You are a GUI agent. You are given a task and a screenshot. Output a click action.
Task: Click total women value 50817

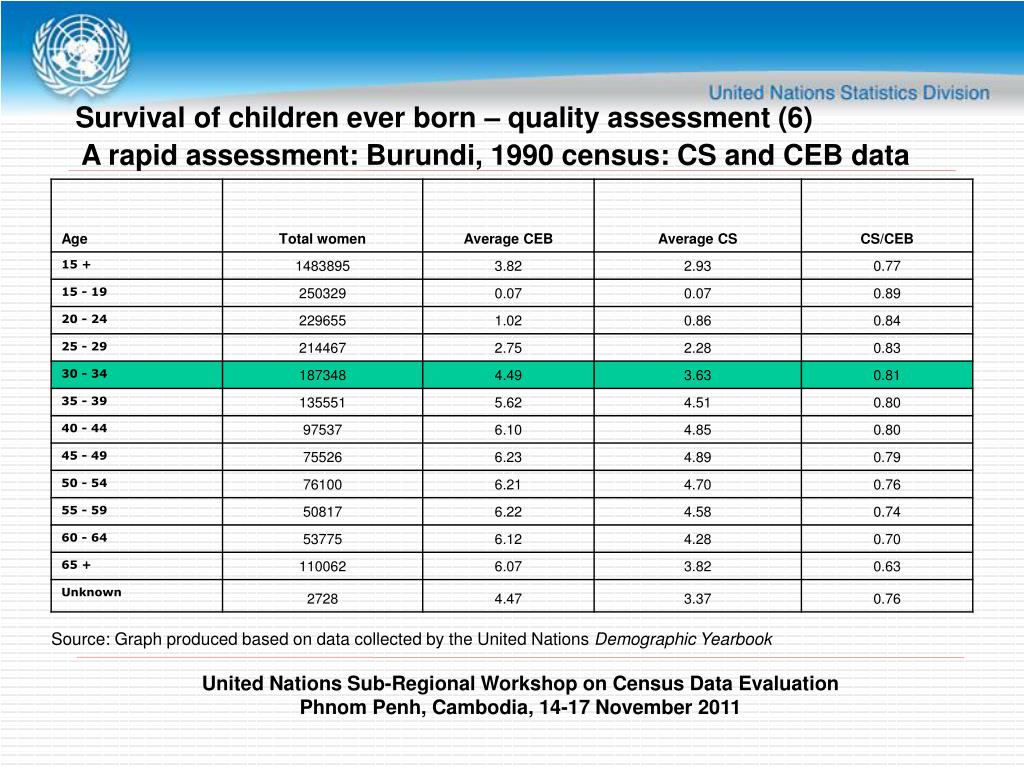point(323,513)
